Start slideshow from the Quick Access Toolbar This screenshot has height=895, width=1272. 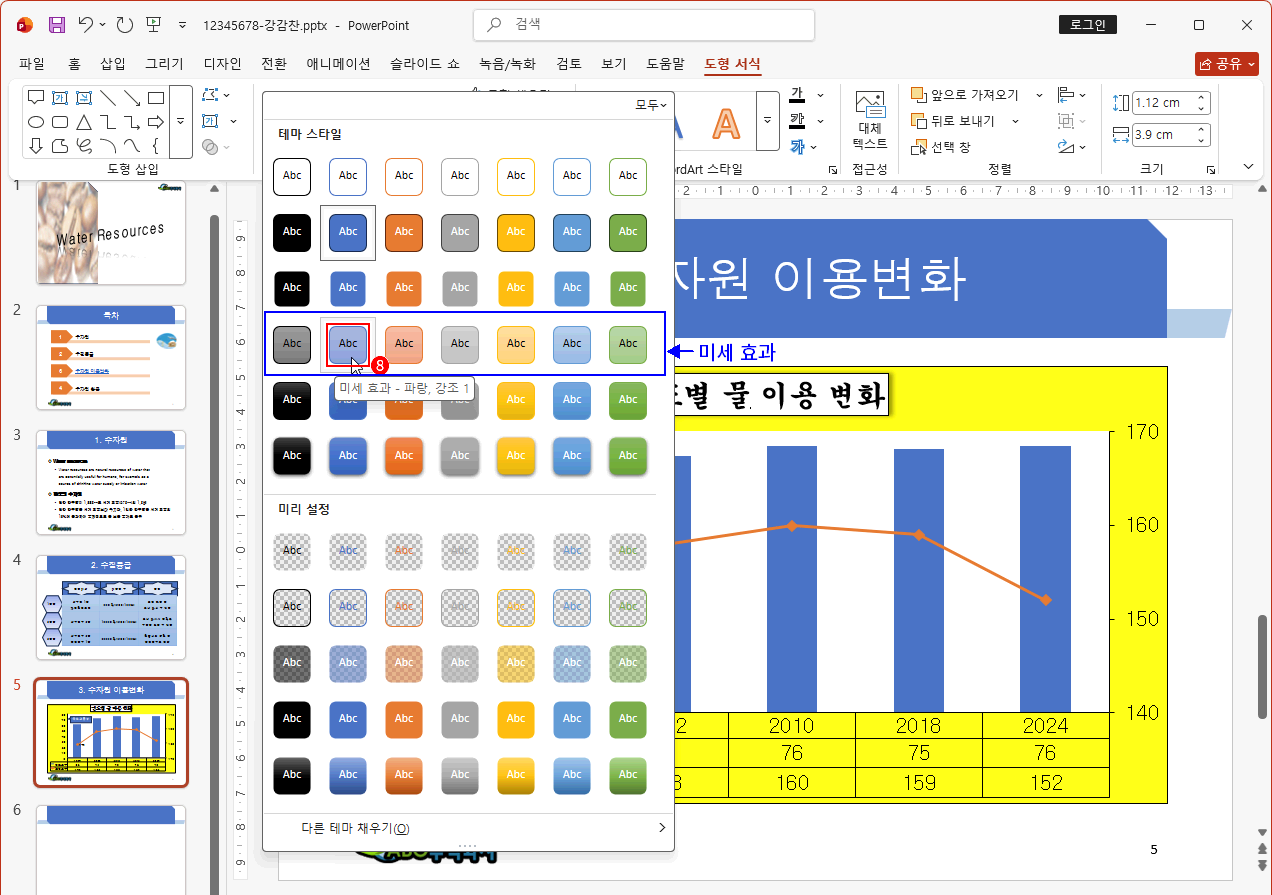tap(155, 25)
